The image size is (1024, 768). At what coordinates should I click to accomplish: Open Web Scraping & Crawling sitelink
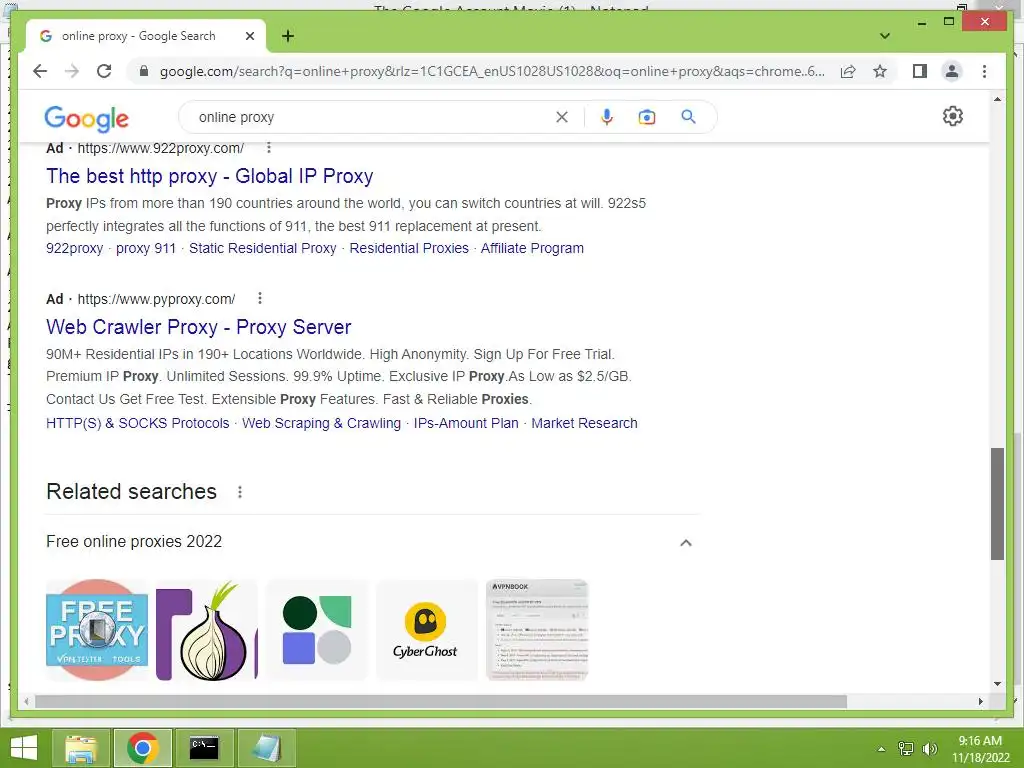pos(321,423)
